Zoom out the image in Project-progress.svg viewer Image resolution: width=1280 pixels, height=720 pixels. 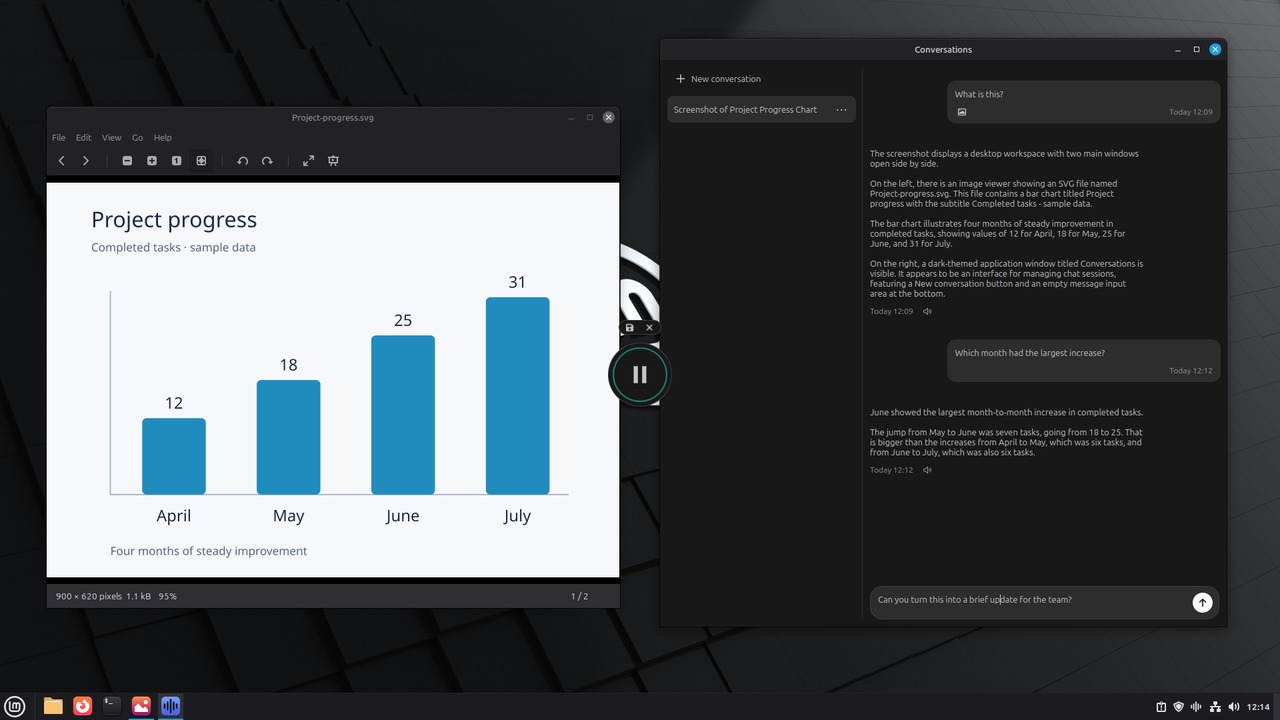pyautogui.click(x=127, y=161)
